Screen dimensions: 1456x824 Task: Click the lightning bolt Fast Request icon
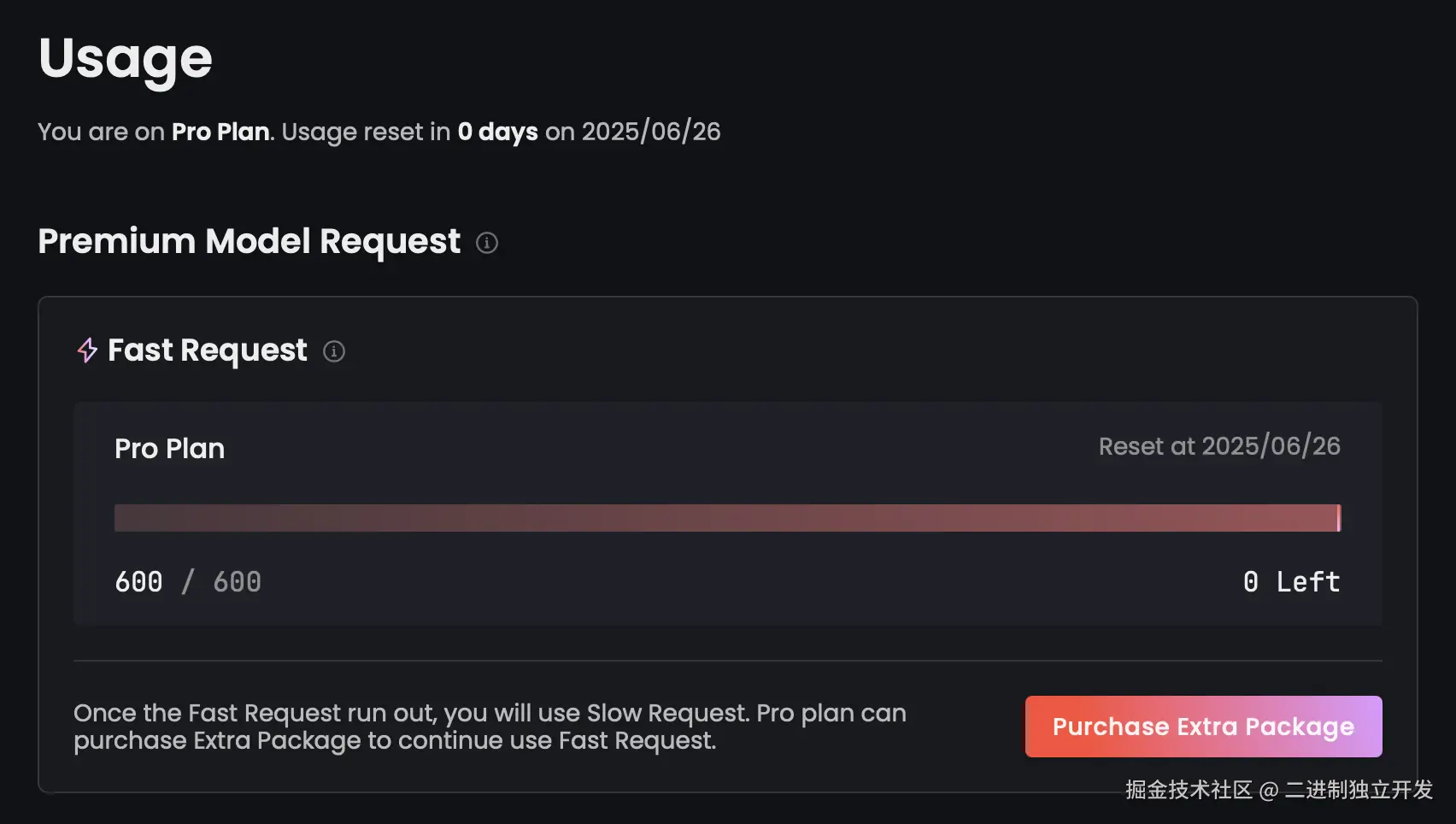[87, 350]
